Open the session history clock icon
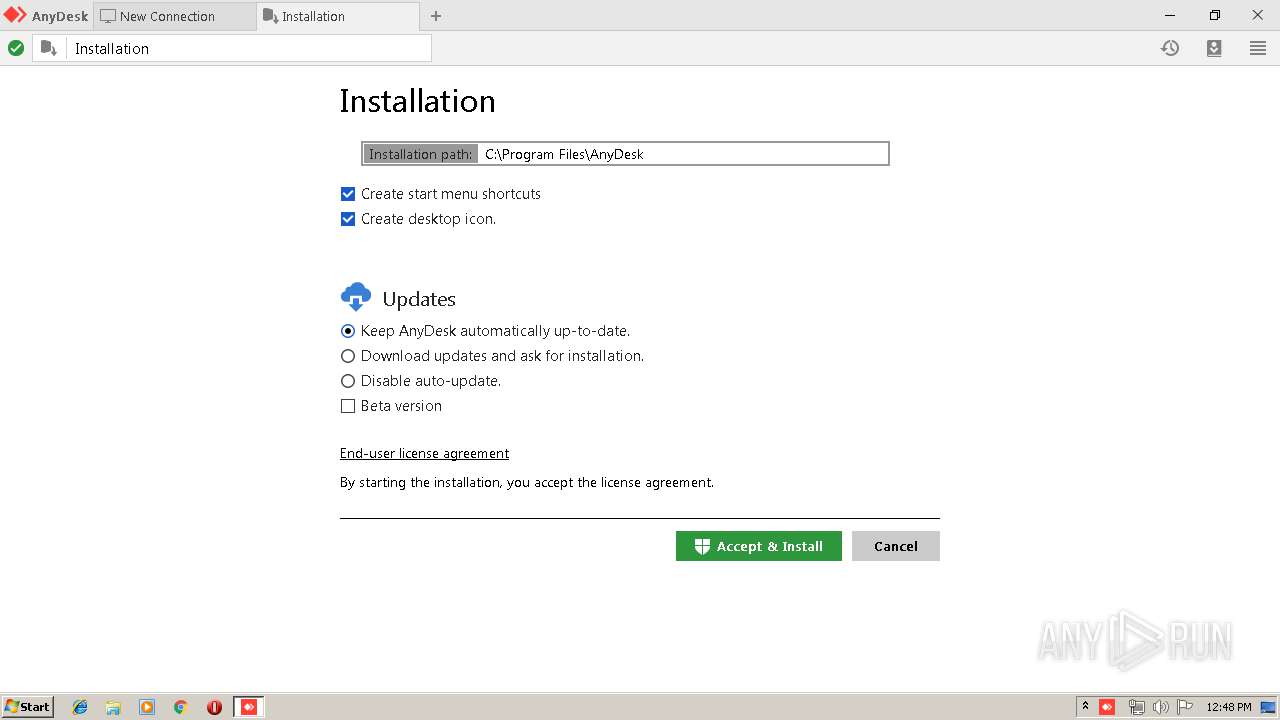The image size is (1280, 720). coord(1170,48)
